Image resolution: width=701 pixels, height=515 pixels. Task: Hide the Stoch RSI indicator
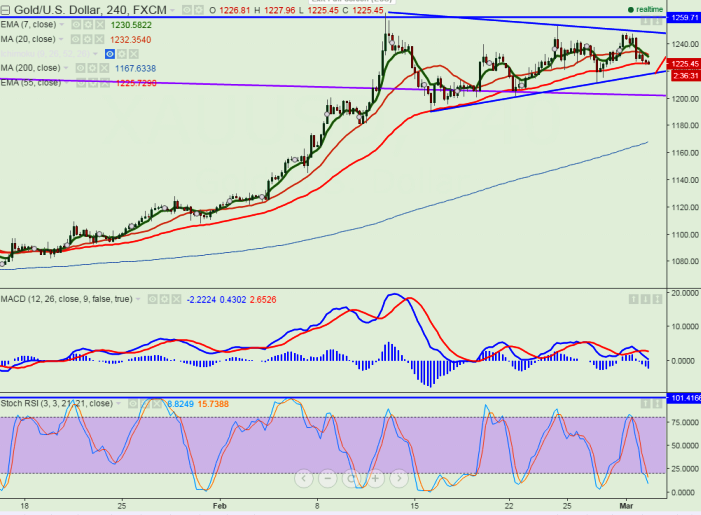coord(133,404)
